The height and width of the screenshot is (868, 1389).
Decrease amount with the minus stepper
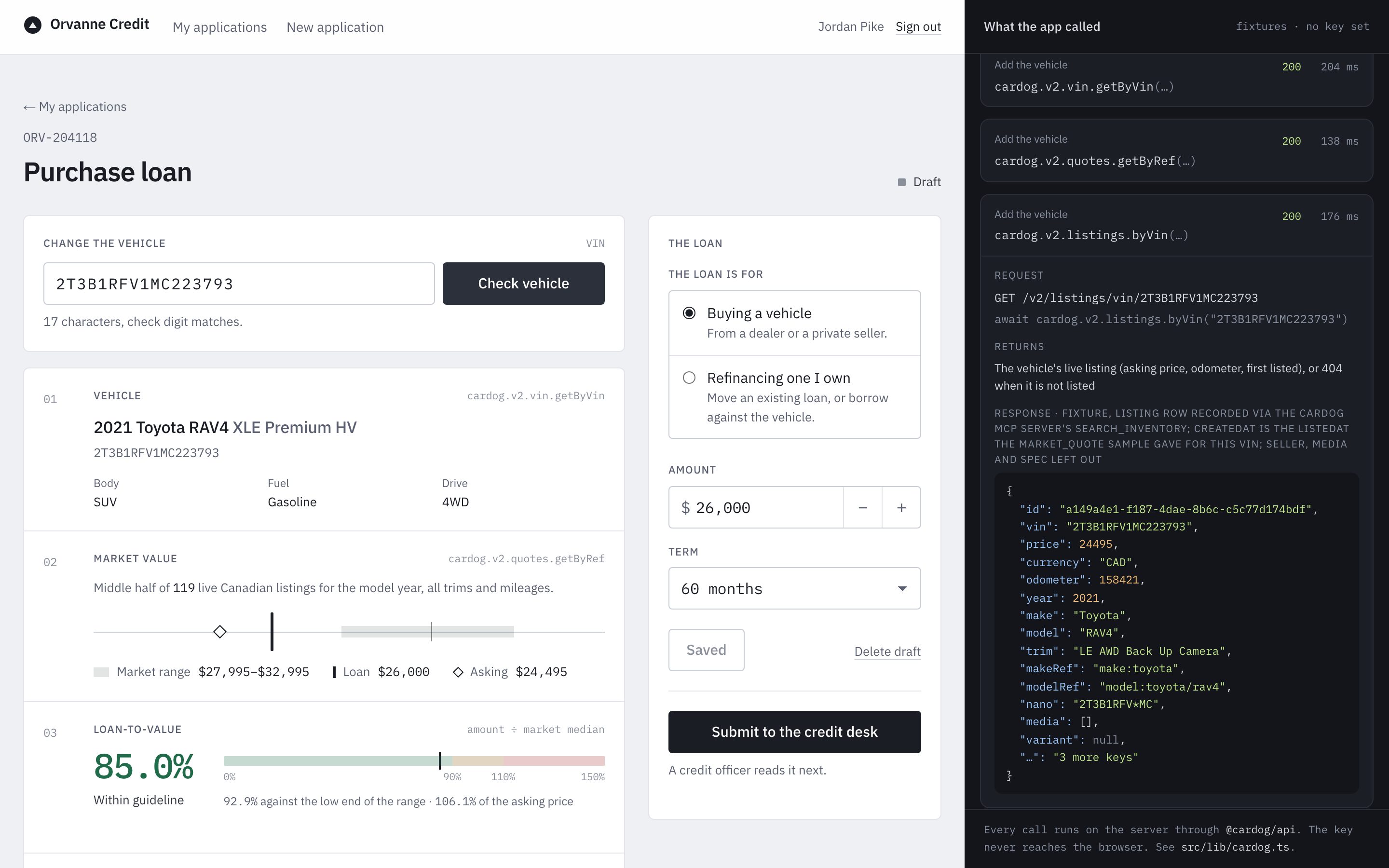tap(862, 507)
